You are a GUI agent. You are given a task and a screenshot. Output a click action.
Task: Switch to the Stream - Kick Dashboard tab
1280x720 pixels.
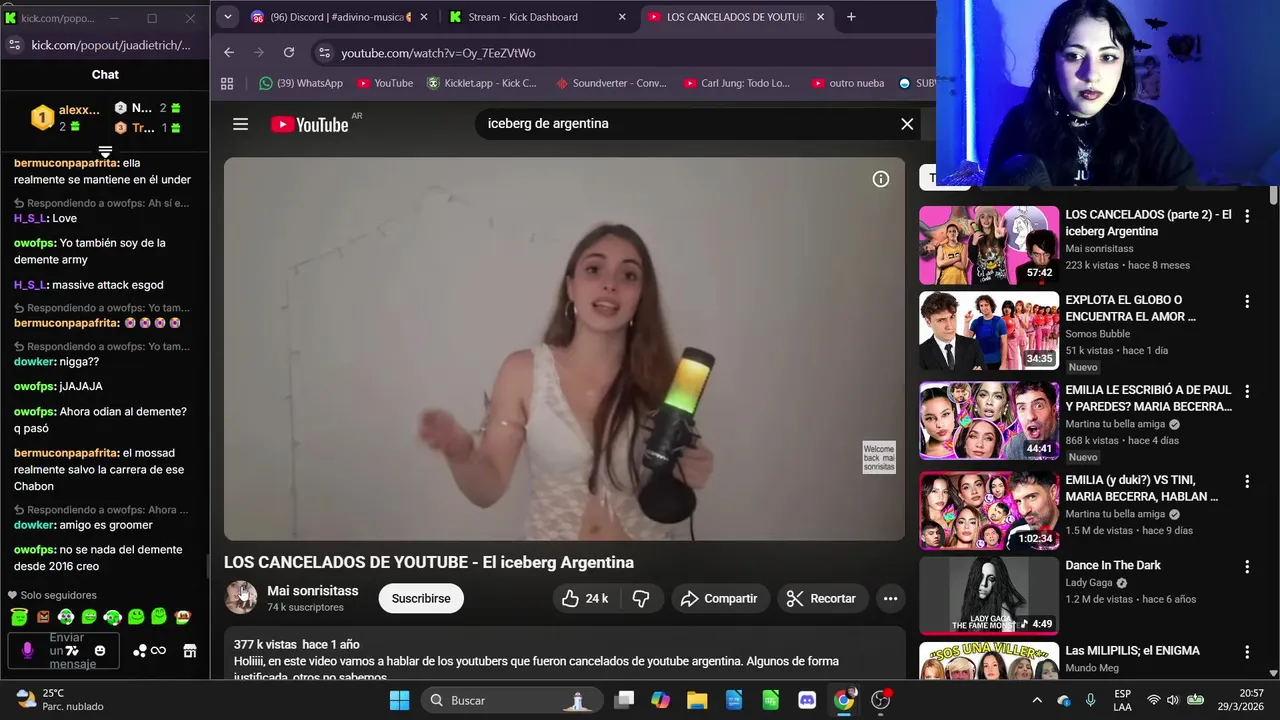[x=536, y=17]
